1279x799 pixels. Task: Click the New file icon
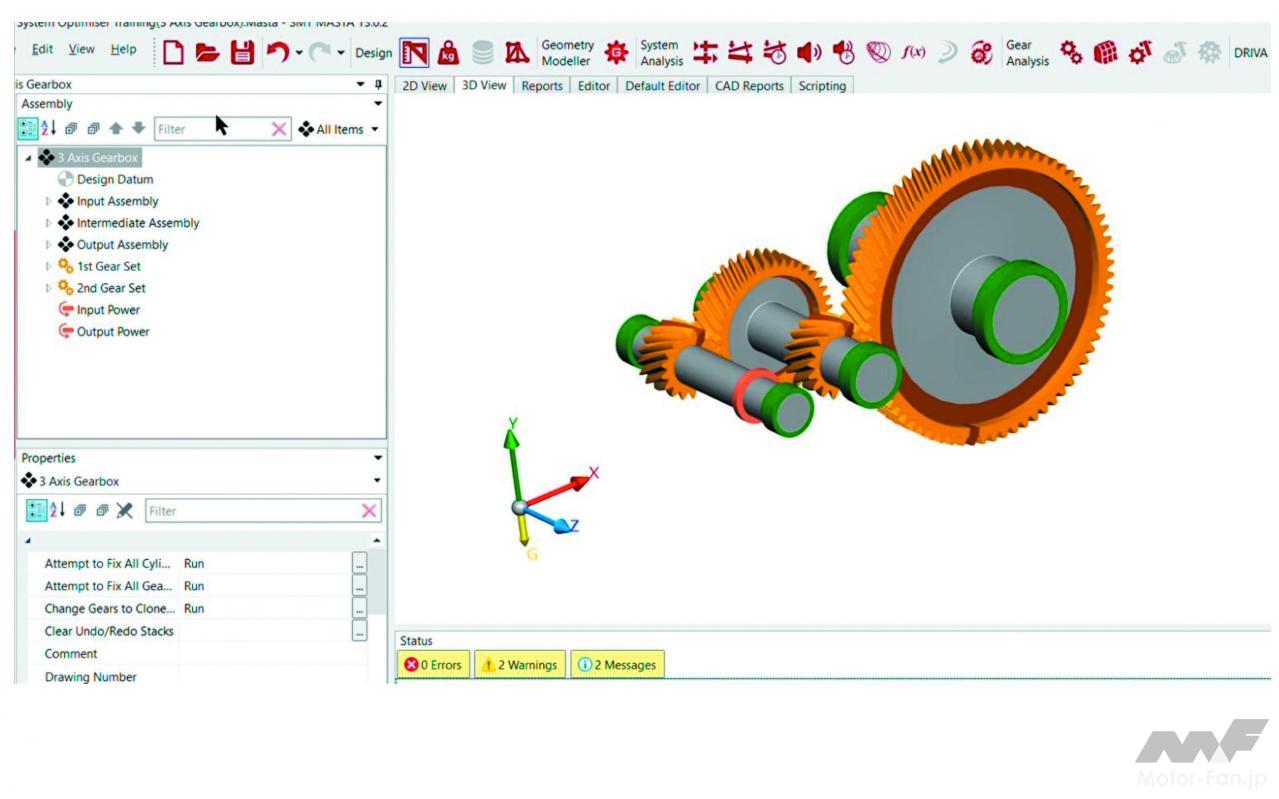point(173,53)
